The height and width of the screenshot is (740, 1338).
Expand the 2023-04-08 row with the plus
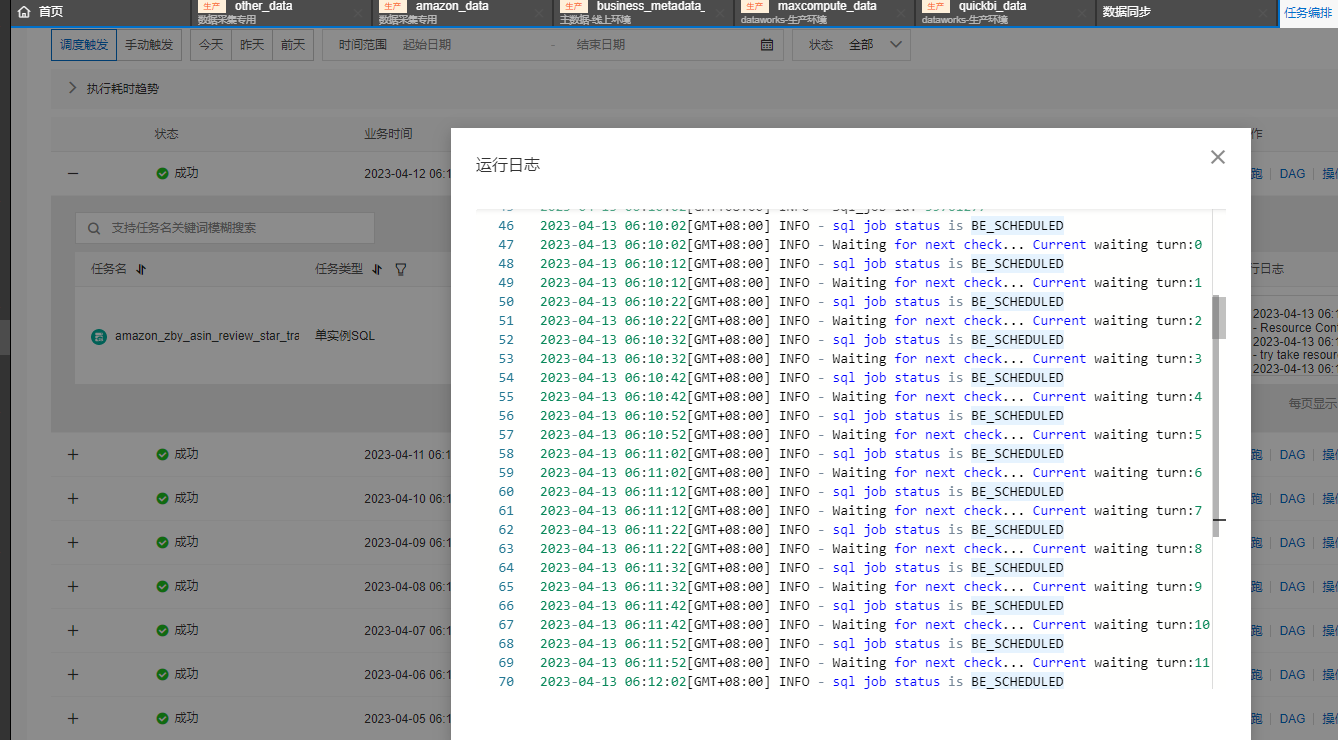click(x=72, y=586)
